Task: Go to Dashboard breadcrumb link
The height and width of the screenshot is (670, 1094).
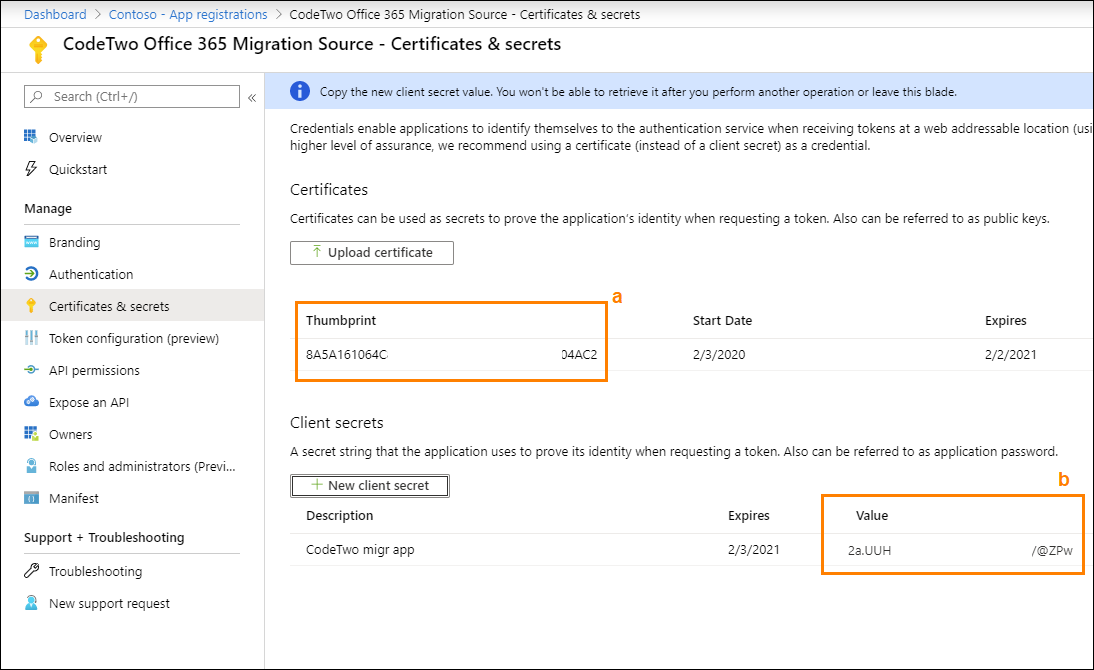Action: click(55, 14)
